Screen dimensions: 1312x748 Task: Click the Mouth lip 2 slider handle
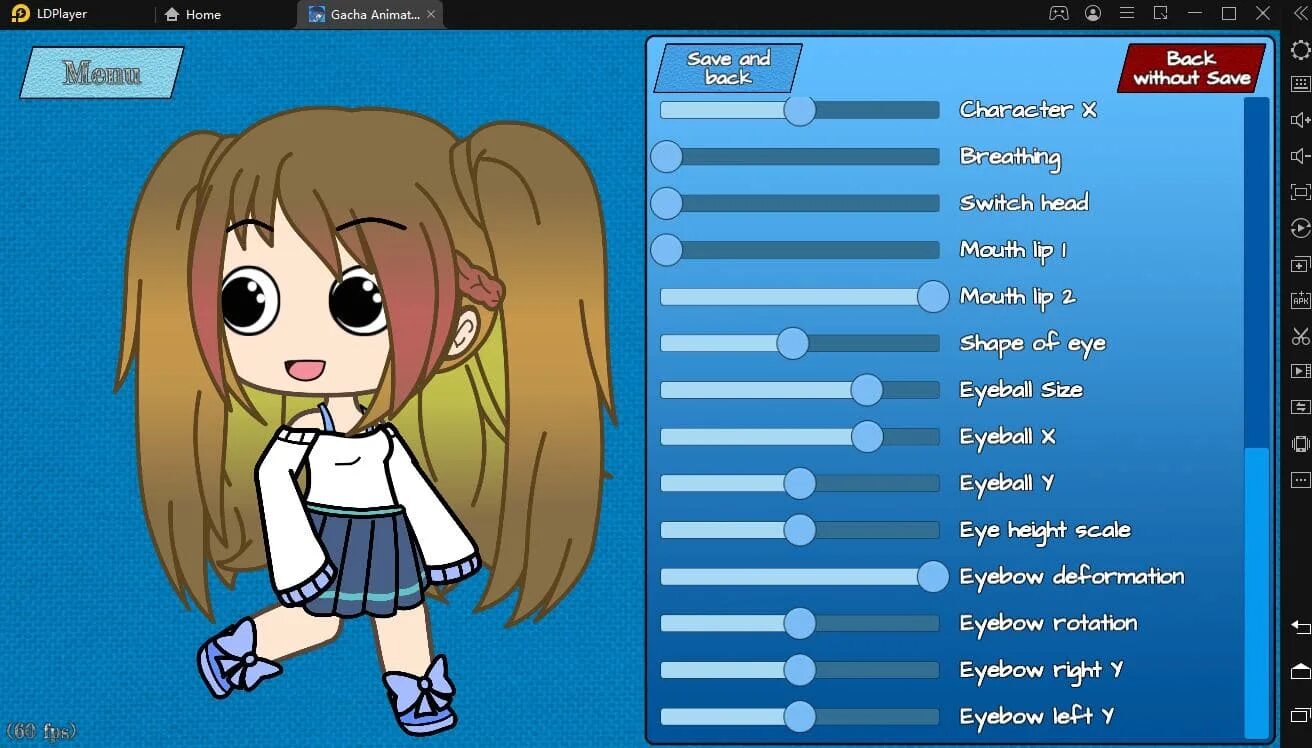point(933,297)
